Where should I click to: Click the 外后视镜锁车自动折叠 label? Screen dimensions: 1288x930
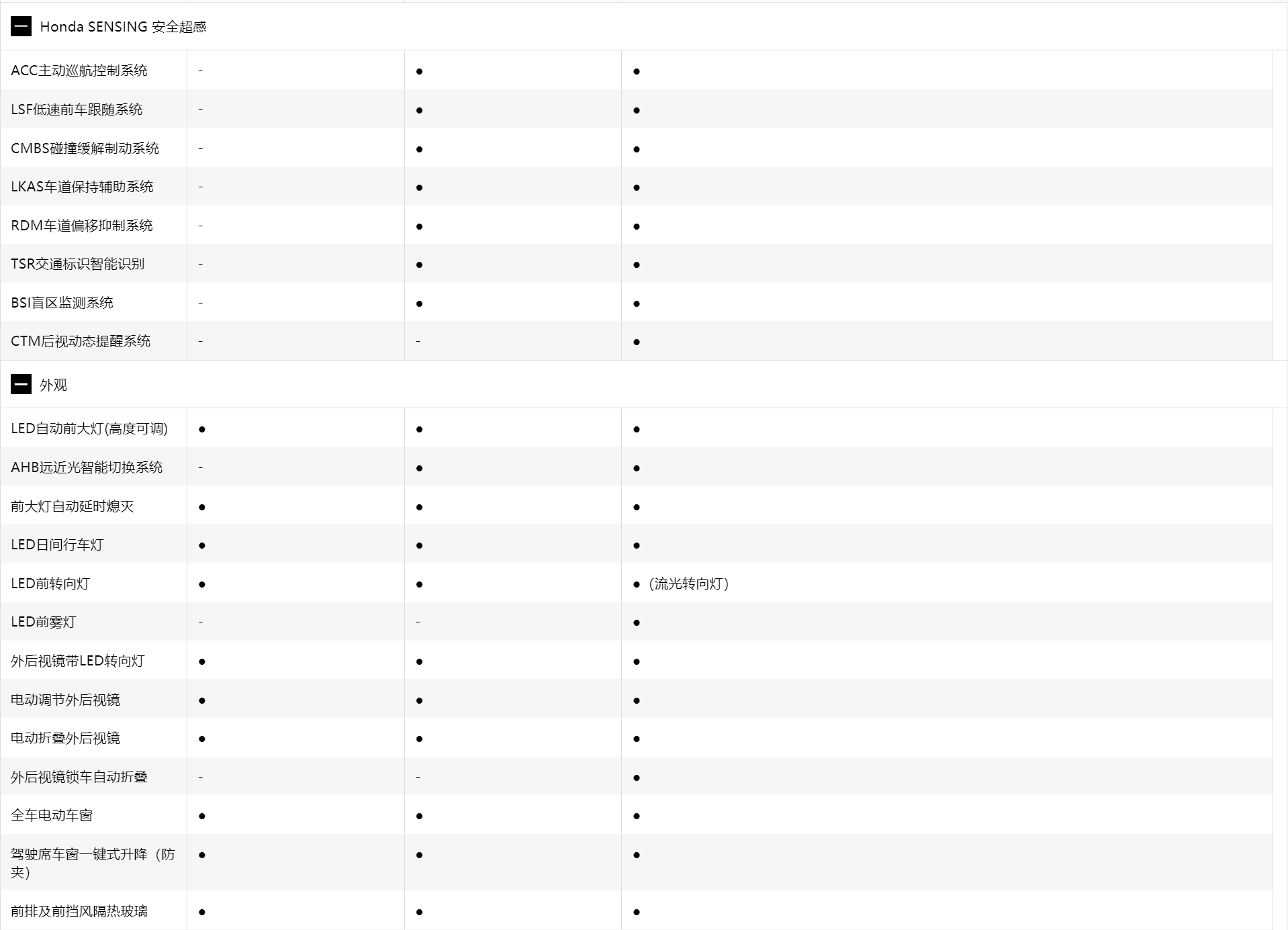coord(79,777)
